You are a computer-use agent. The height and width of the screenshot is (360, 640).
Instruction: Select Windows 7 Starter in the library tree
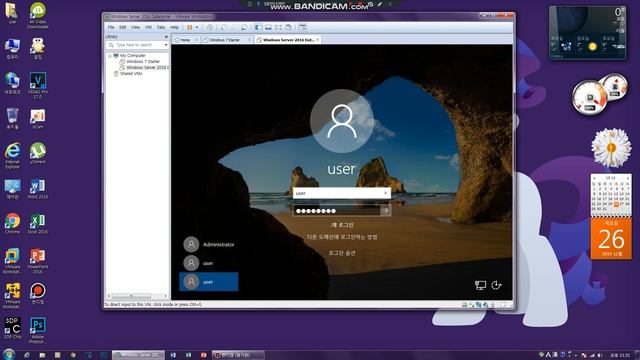coord(142,61)
